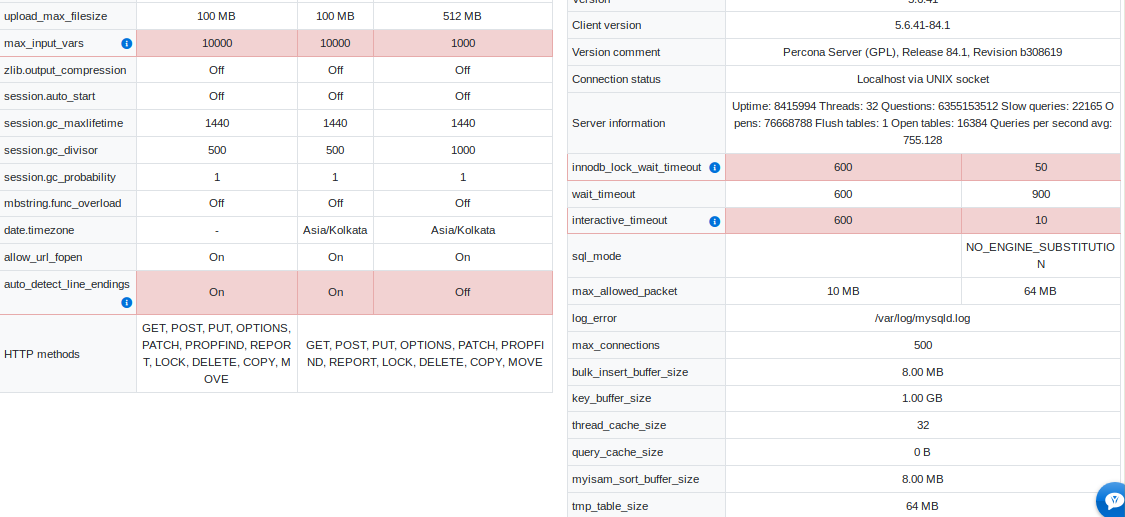Select the 5.6.41-84.1 client version value
Image resolution: width=1125 pixels, height=517 pixels.
click(922, 25)
